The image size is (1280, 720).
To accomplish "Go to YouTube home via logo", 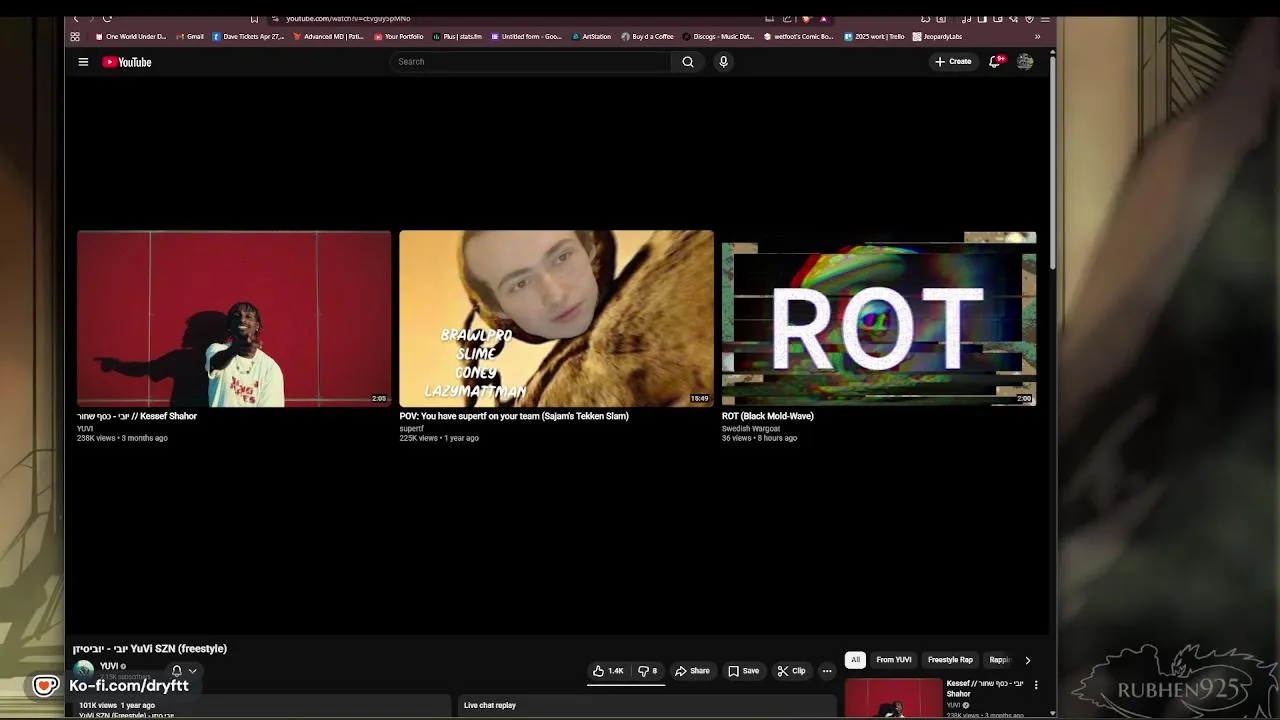I will pos(127,62).
